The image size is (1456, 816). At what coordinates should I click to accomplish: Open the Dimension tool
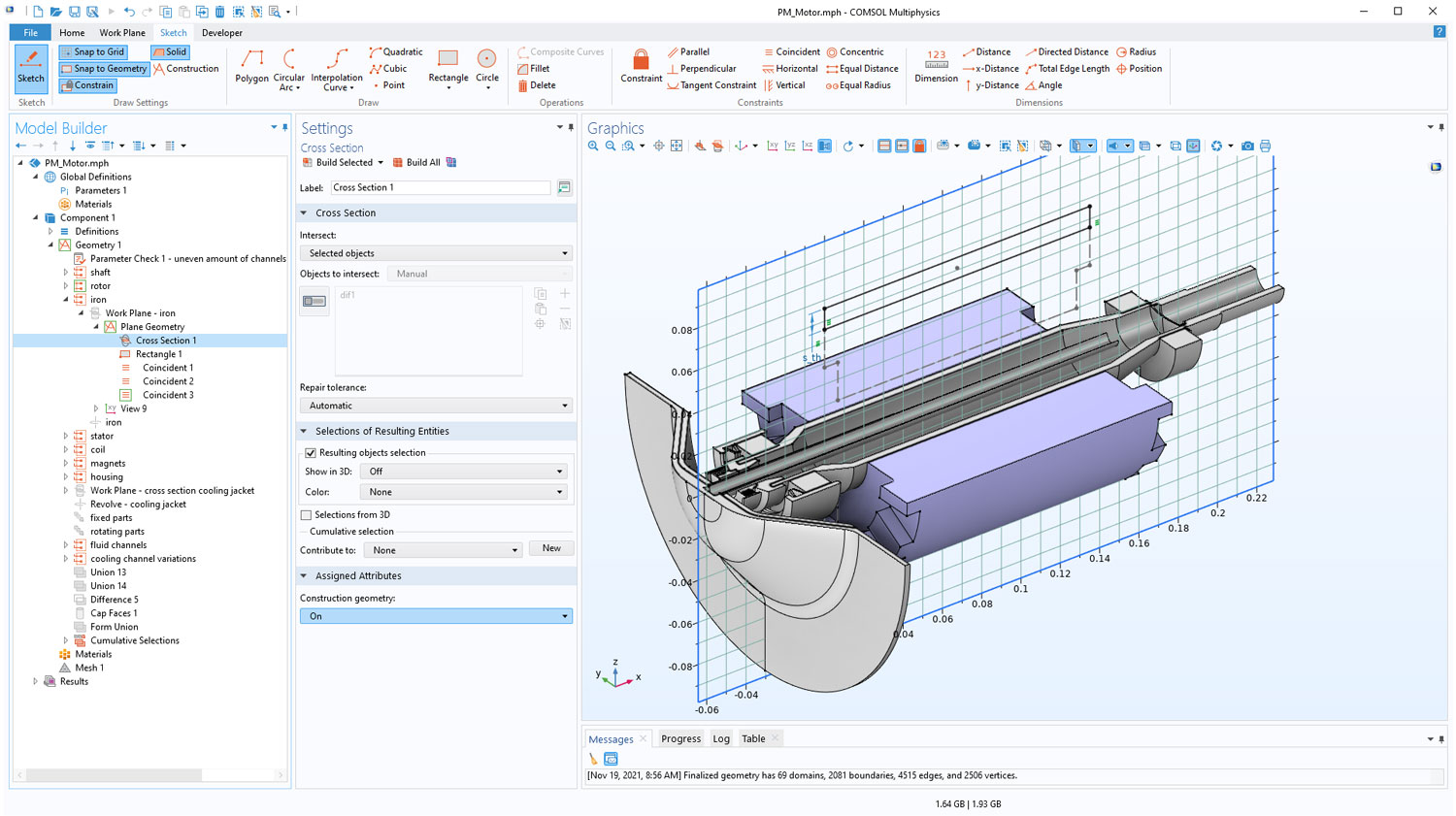click(936, 66)
